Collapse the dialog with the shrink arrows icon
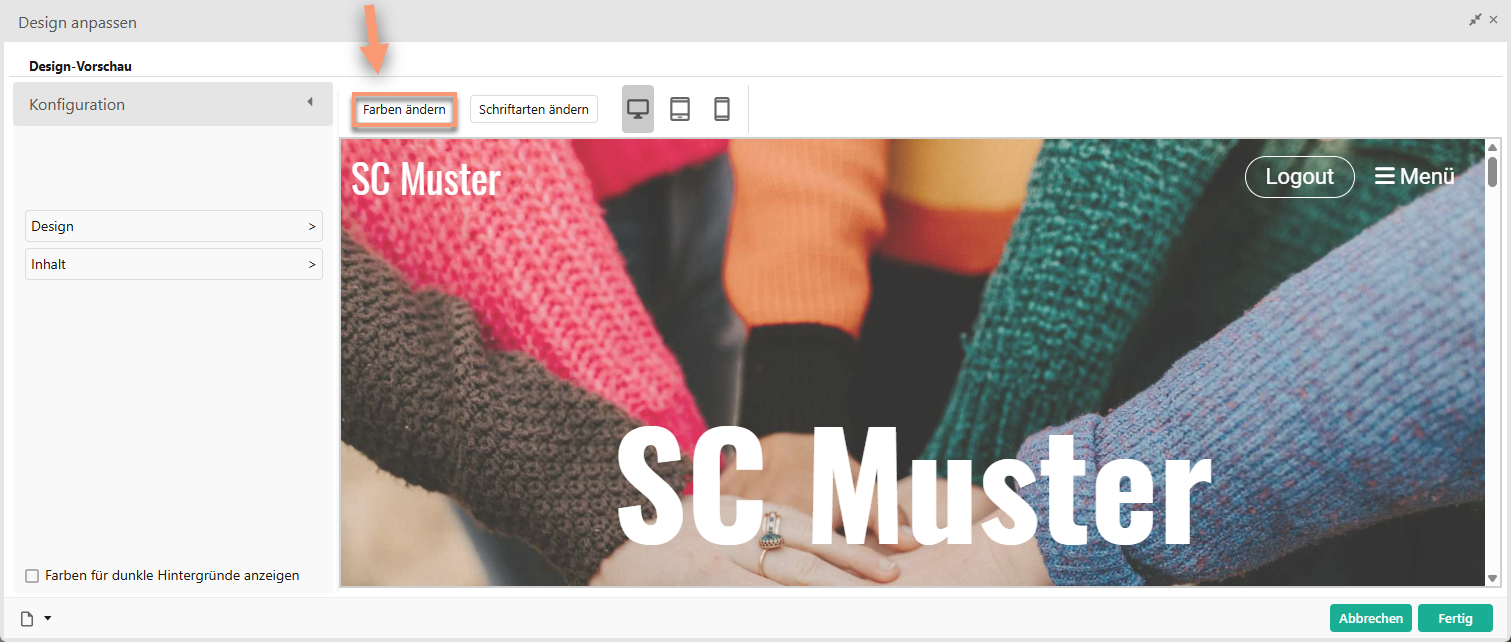Screen dimensions: 1511x642 pyautogui.click(x=1475, y=19)
